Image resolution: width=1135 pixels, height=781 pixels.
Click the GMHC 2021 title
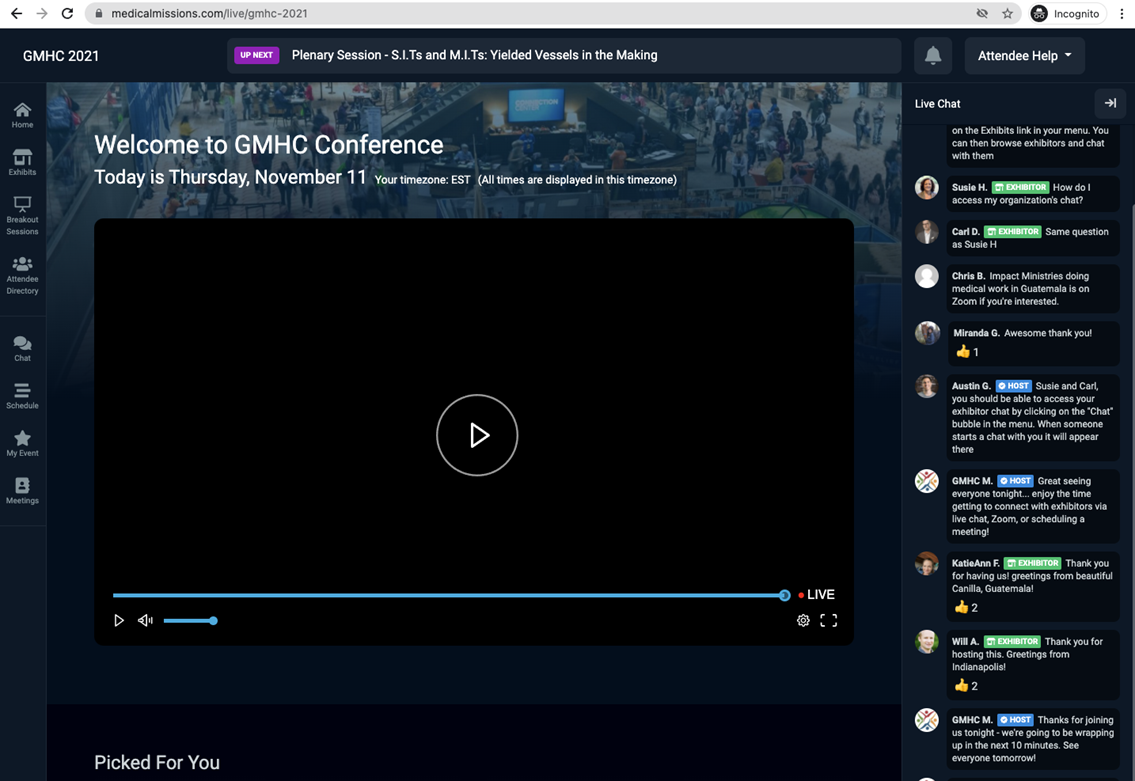click(61, 56)
